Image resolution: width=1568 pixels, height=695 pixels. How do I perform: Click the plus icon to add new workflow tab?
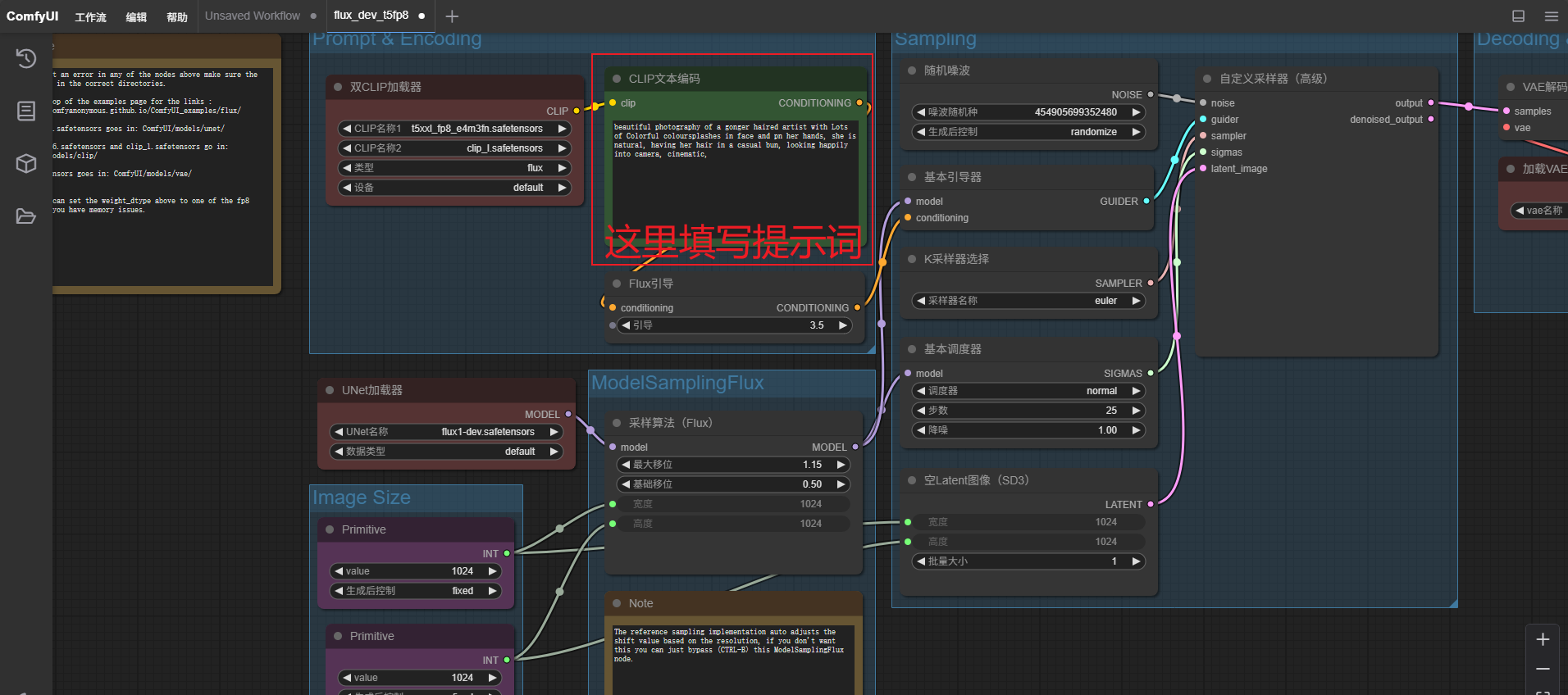click(452, 16)
